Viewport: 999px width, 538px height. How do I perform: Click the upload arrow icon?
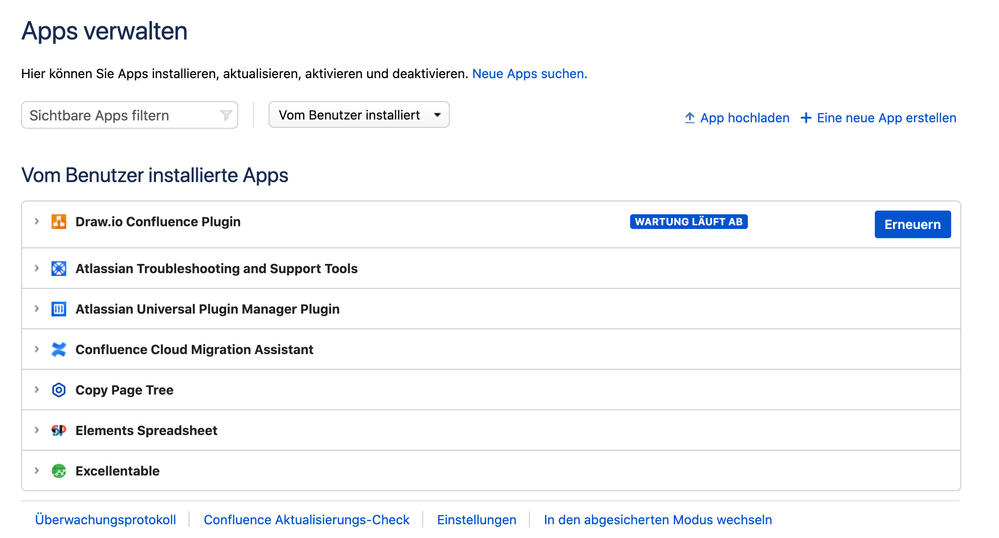coord(689,118)
